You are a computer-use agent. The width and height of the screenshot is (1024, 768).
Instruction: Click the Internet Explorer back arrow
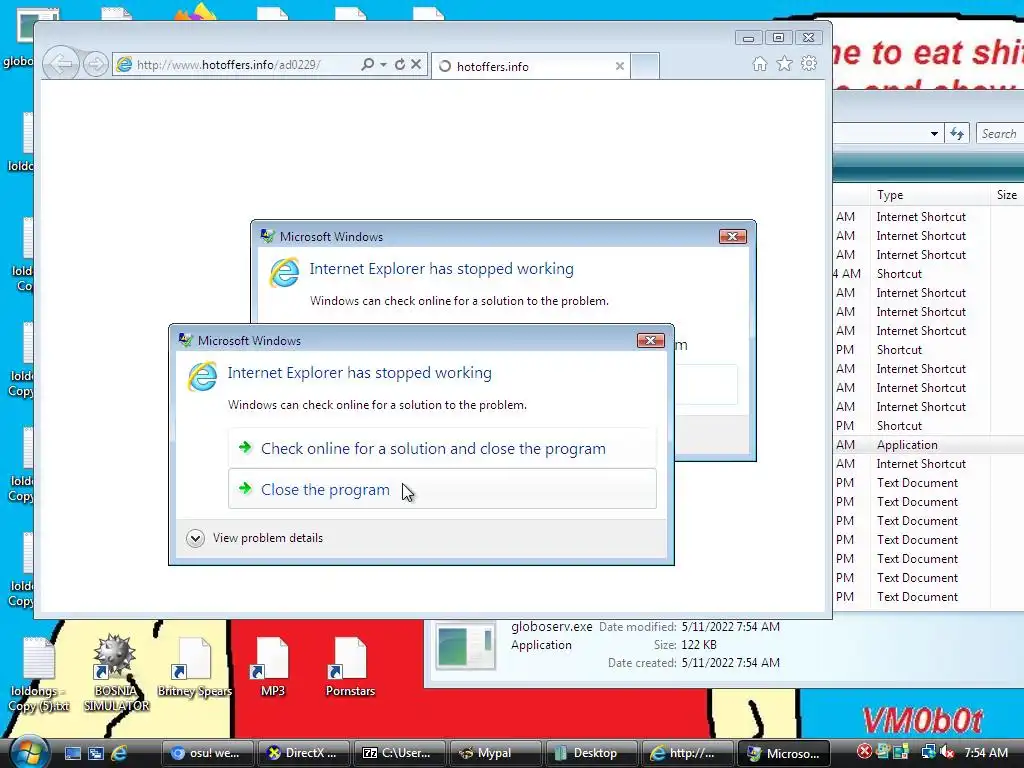61,64
